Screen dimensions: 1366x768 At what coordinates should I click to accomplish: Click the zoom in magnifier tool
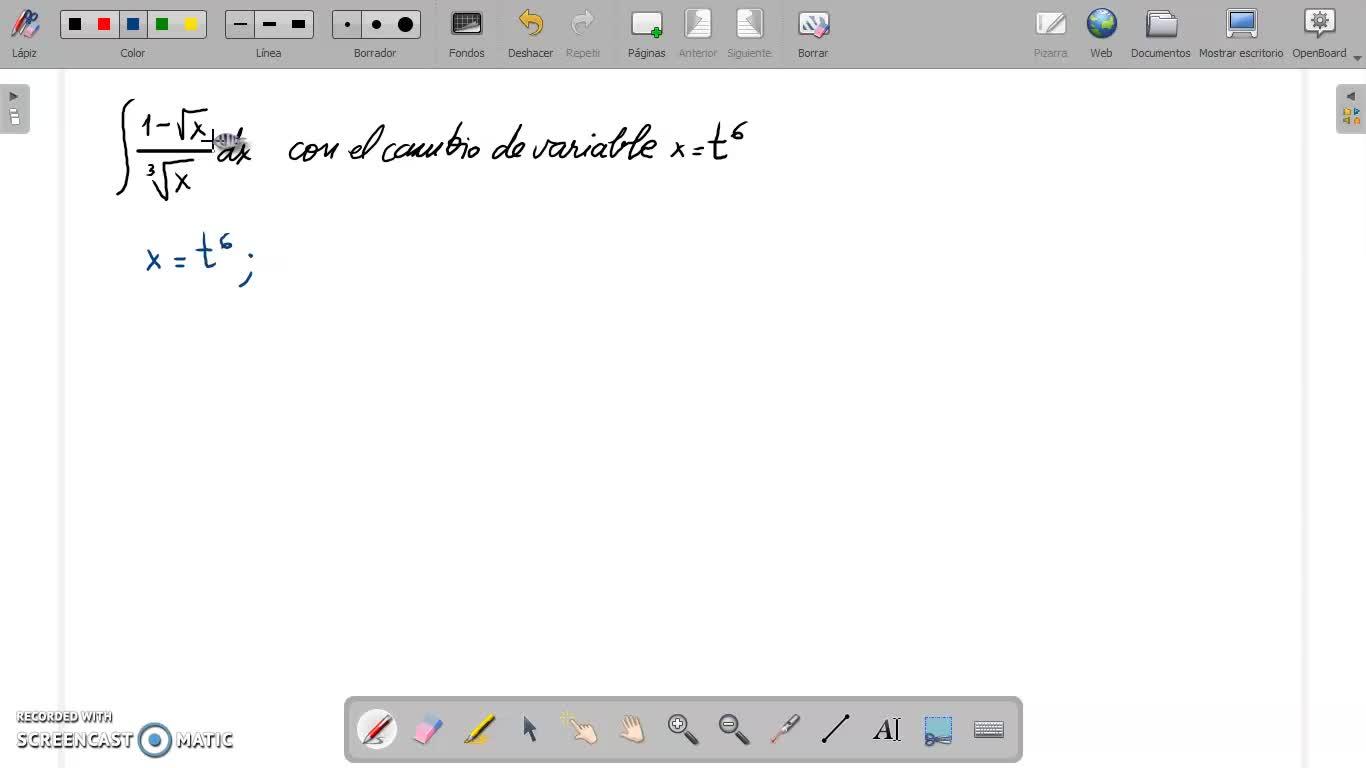click(x=683, y=729)
